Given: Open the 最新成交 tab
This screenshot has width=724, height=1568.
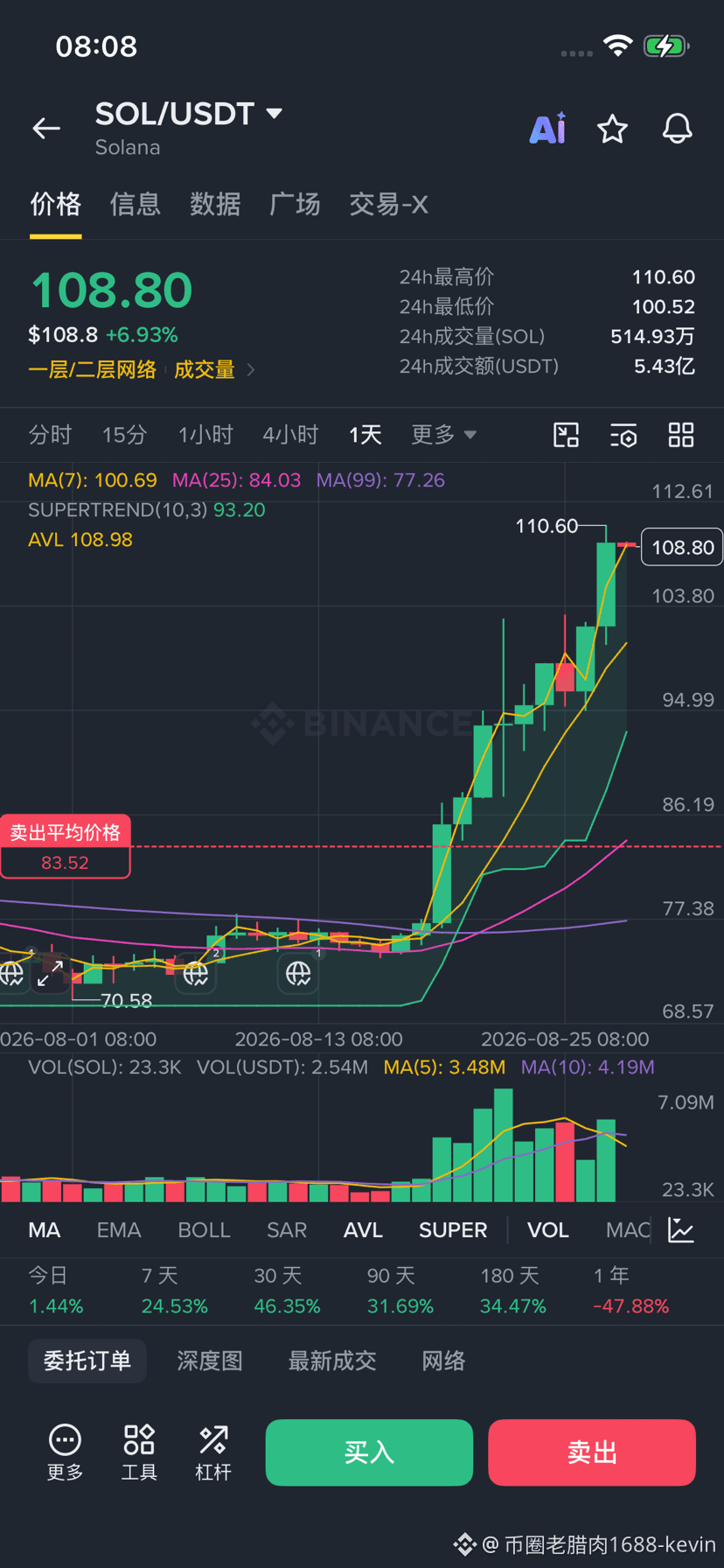Looking at the screenshot, I should tap(332, 1361).
